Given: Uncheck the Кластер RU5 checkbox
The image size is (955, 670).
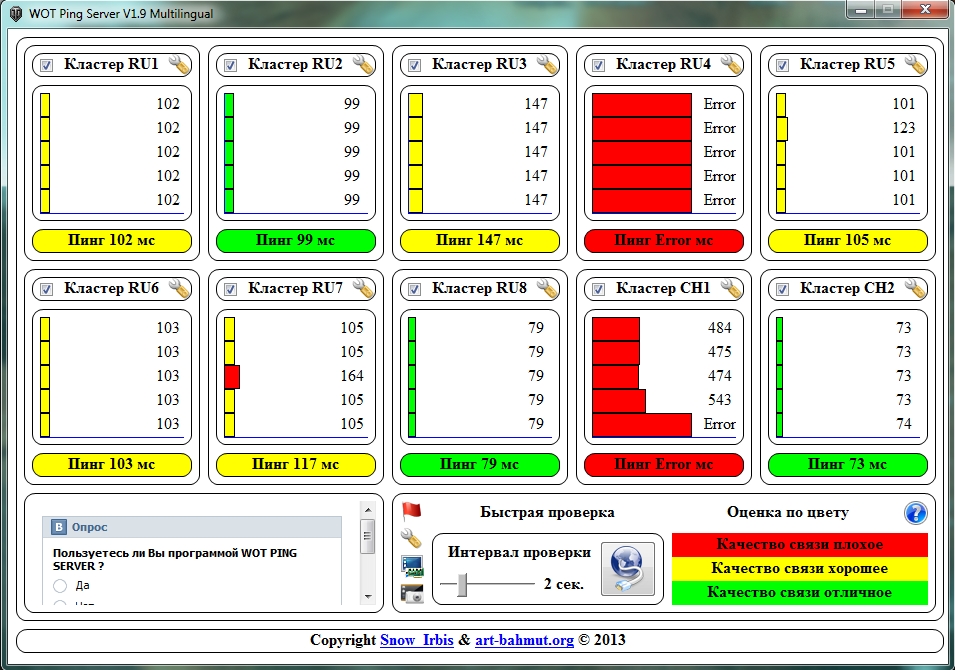Looking at the screenshot, I should pyautogui.click(x=782, y=66).
